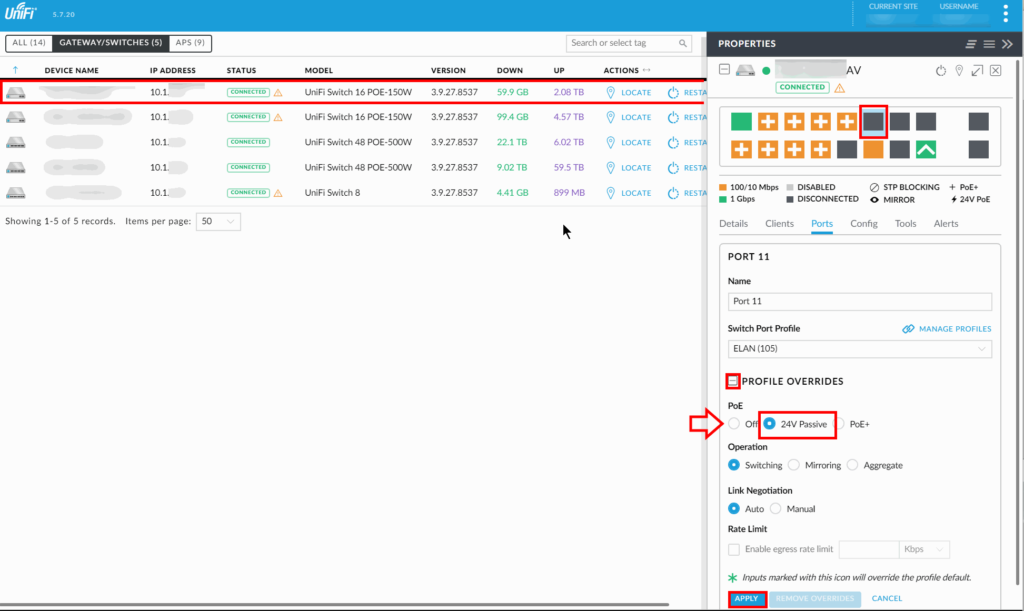This screenshot has height=611, width=1024.
Task: Enable egress rate limit checkbox
Action: click(734, 550)
